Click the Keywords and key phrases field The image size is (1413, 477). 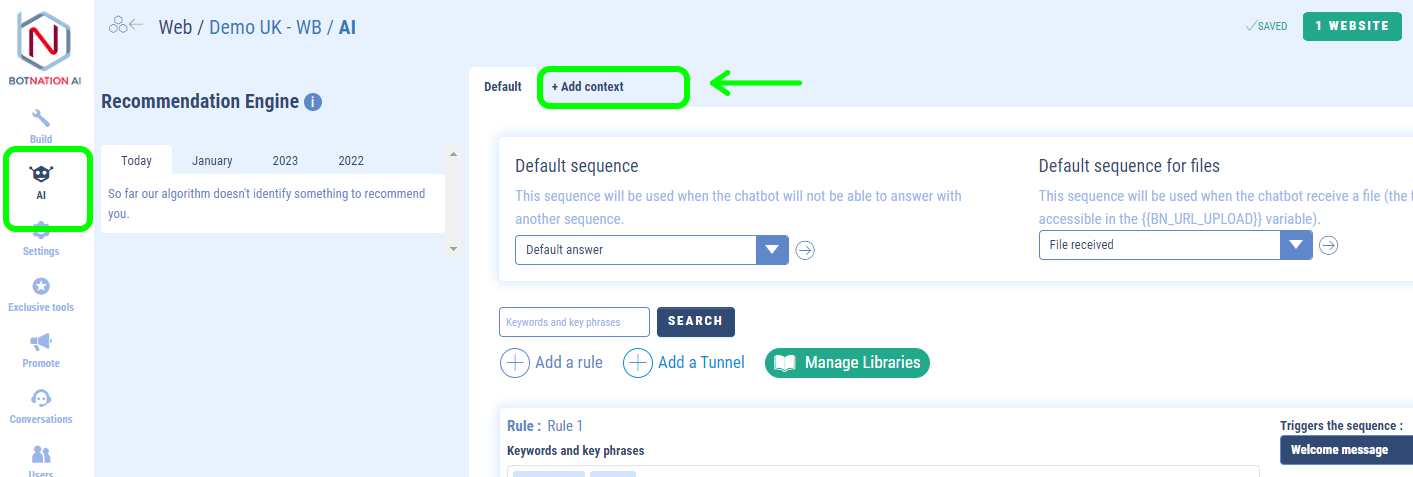[x=574, y=322]
